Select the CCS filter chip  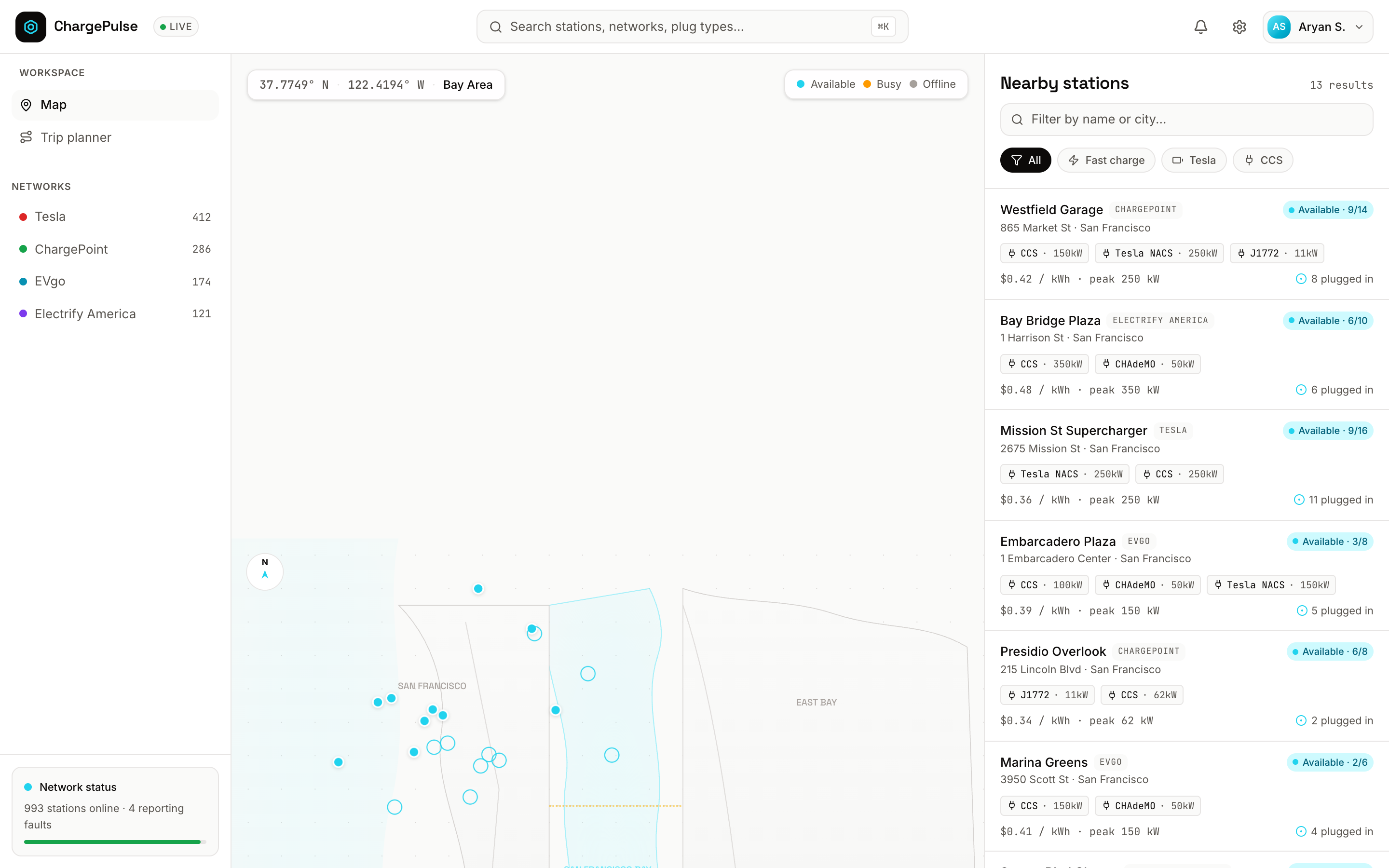tap(1263, 160)
